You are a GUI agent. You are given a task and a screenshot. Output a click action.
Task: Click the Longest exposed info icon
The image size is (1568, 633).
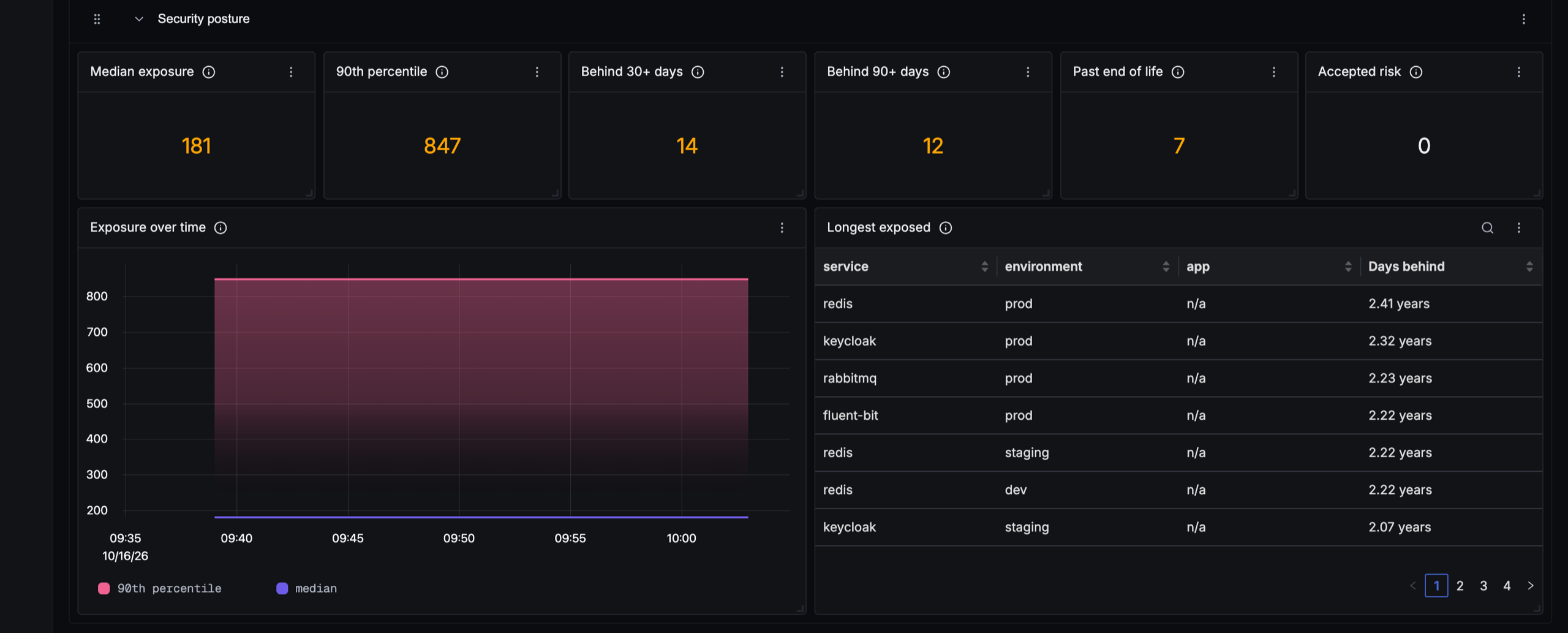(946, 228)
